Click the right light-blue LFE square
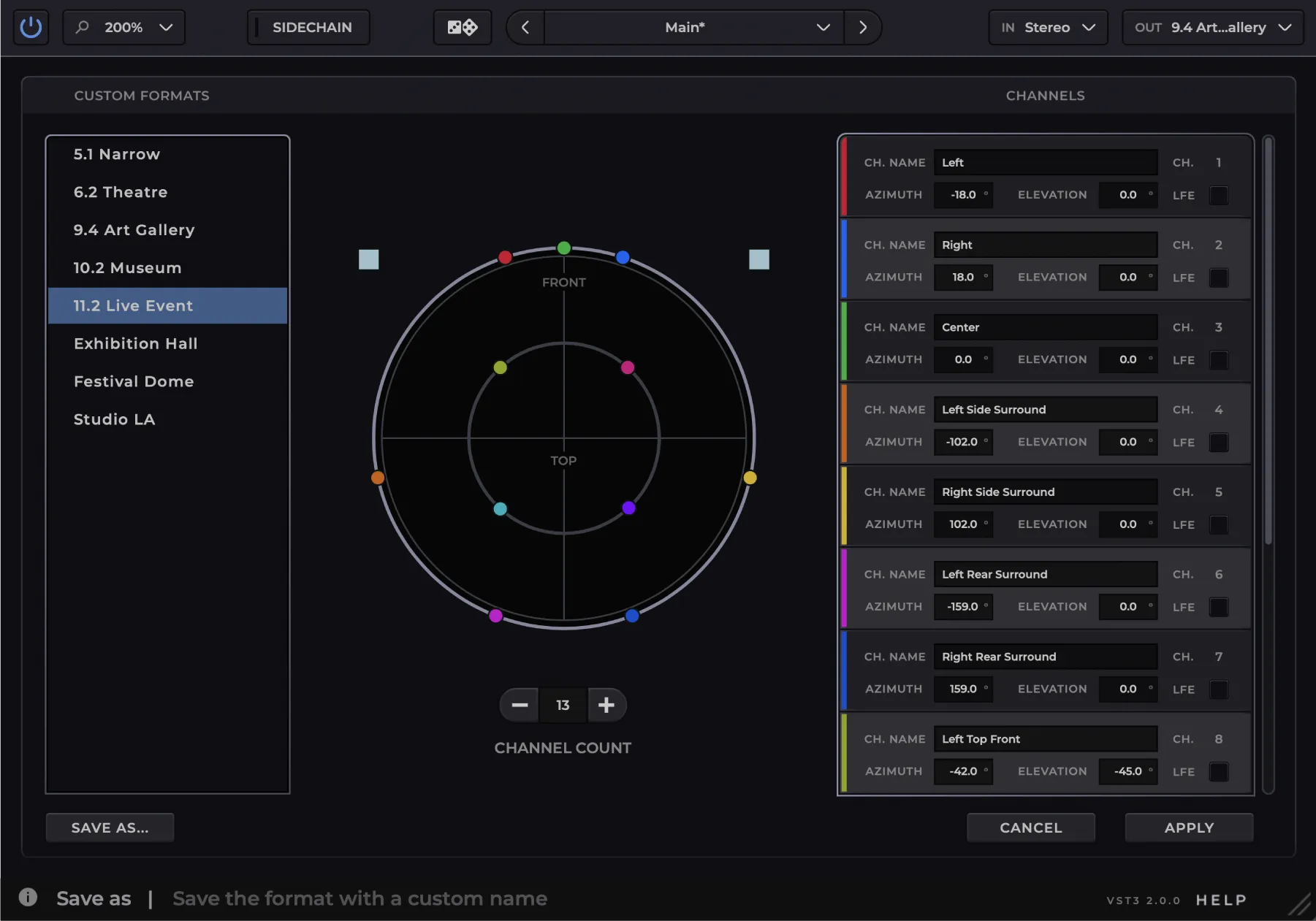 pyautogui.click(x=759, y=259)
